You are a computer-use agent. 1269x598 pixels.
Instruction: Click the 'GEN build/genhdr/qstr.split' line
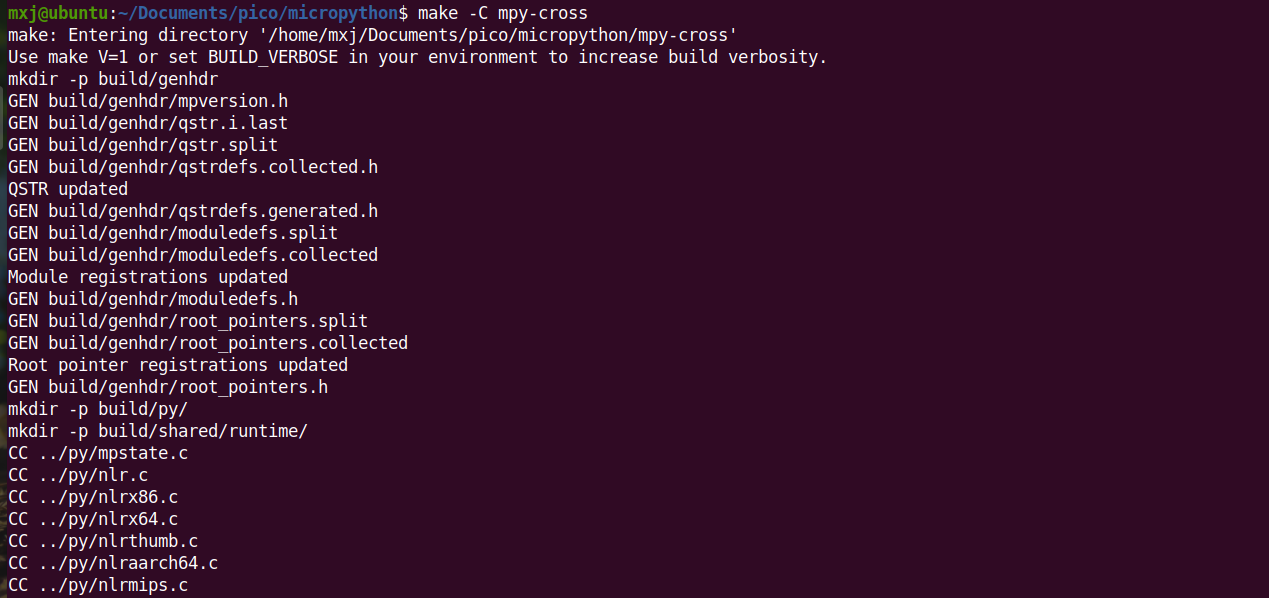tap(143, 145)
